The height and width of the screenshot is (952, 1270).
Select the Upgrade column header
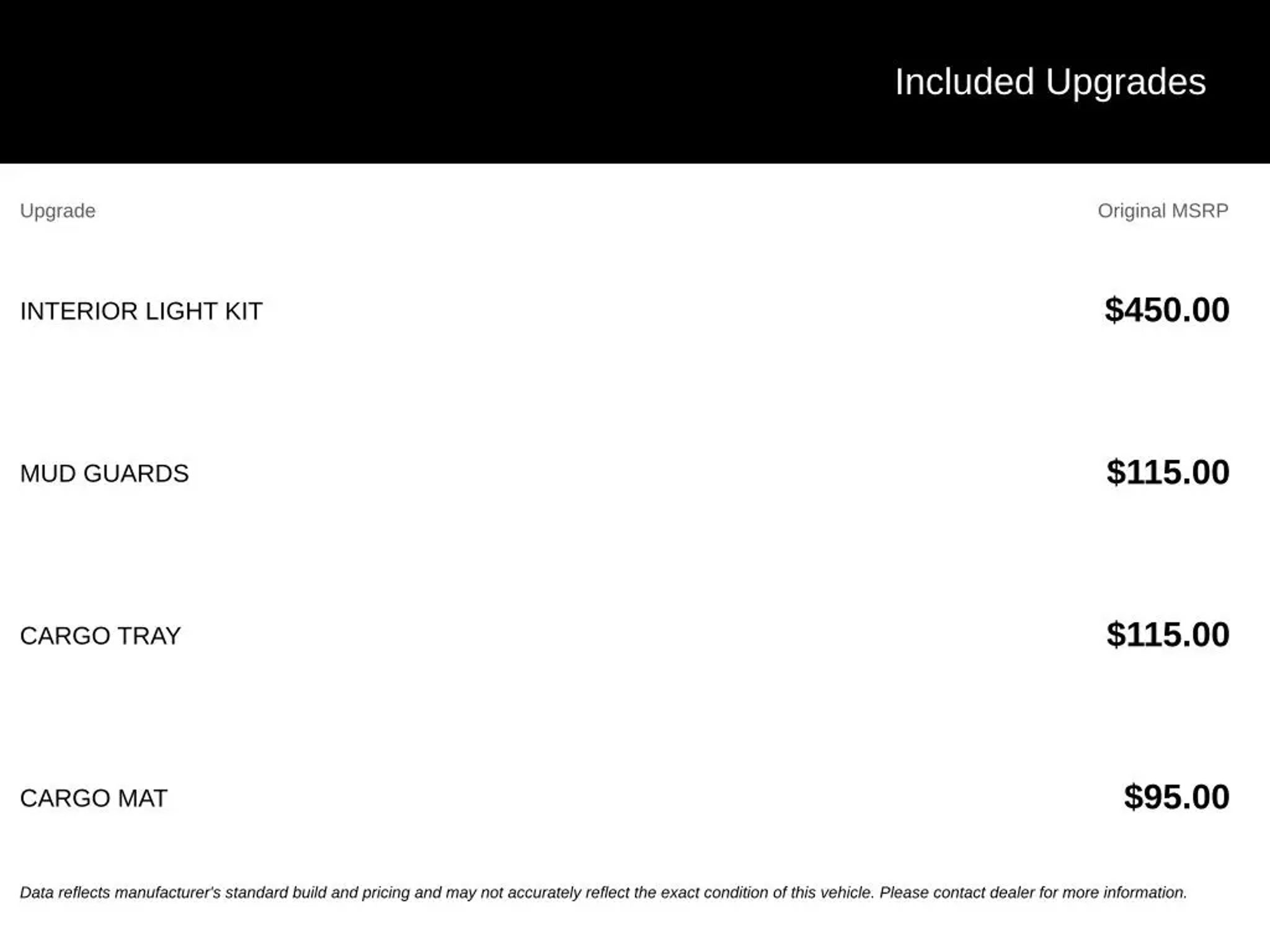pyautogui.click(x=58, y=211)
